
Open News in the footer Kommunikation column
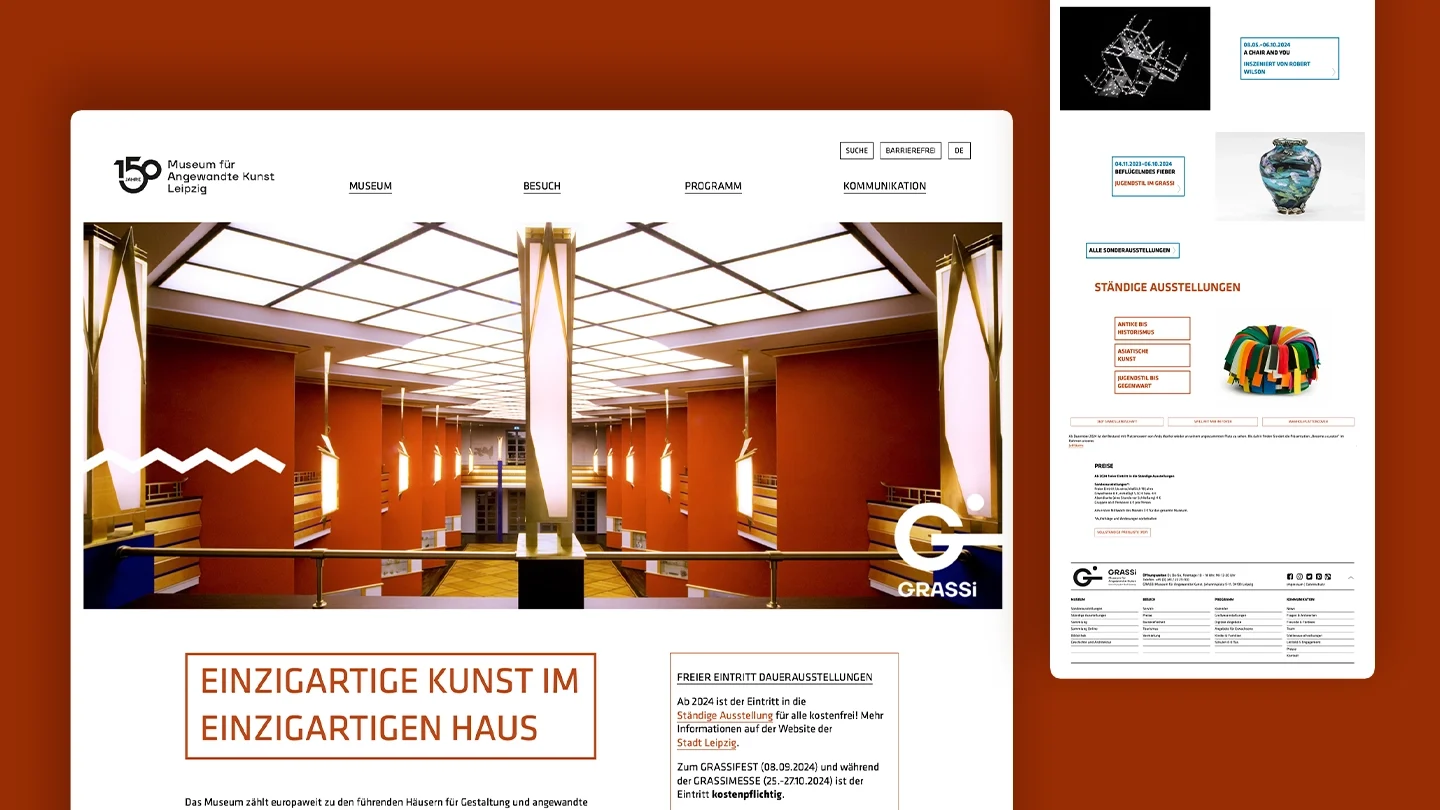1291,609
